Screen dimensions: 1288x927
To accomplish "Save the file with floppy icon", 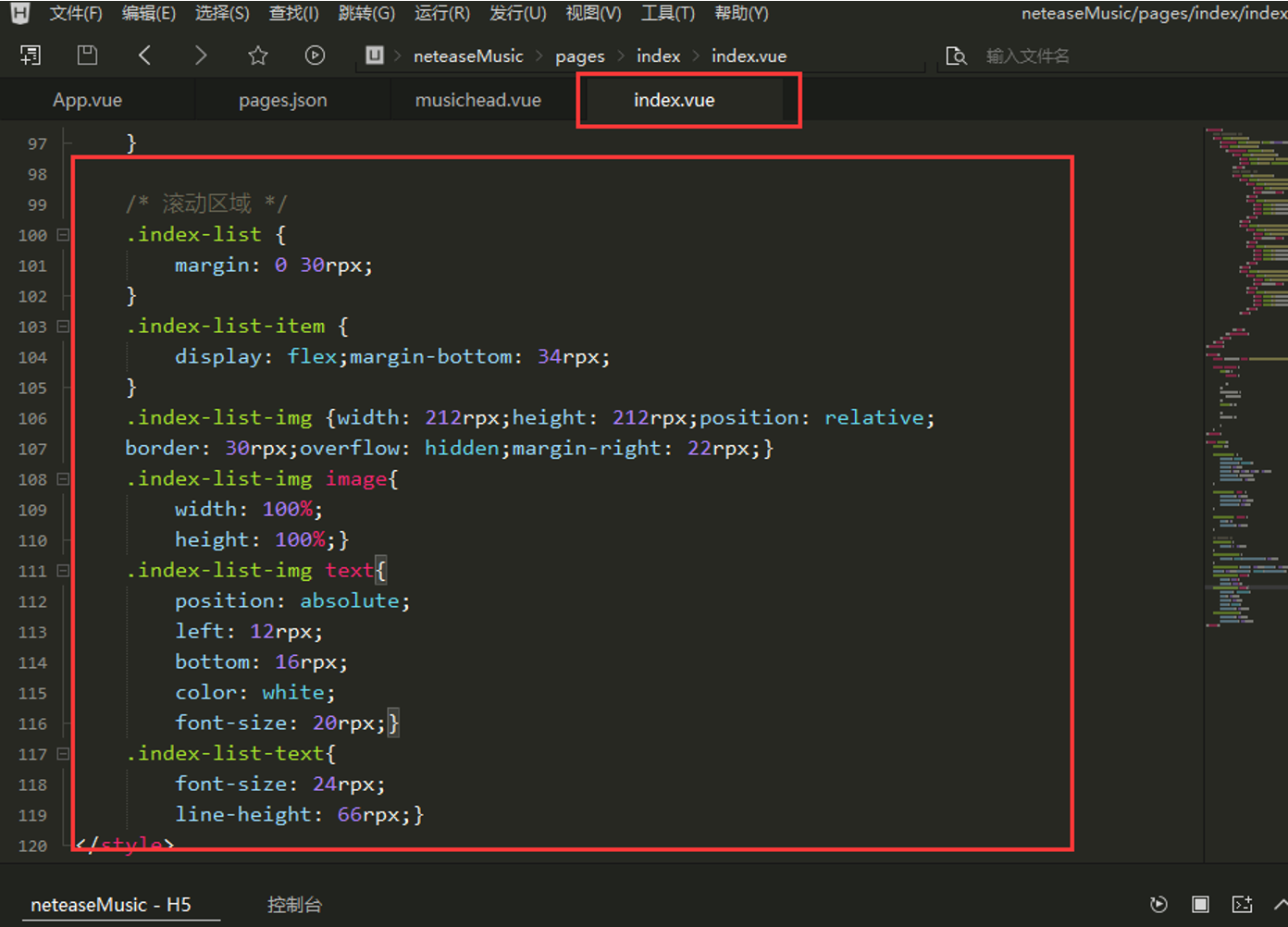I will click(x=87, y=56).
